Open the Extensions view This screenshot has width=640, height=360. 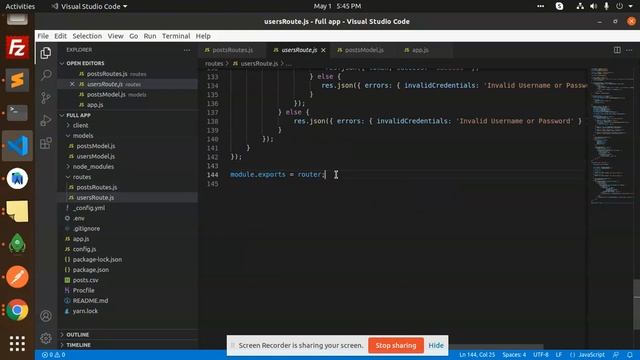[x=46, y=143]
